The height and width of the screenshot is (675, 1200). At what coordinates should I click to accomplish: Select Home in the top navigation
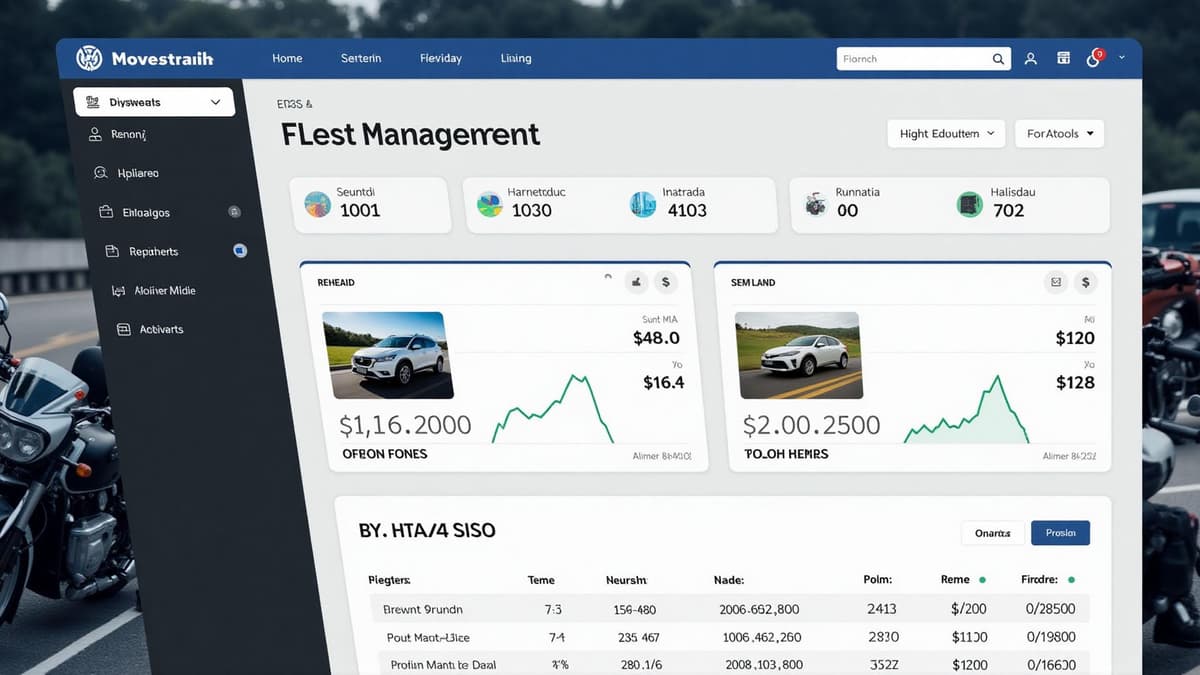(287, 58)
